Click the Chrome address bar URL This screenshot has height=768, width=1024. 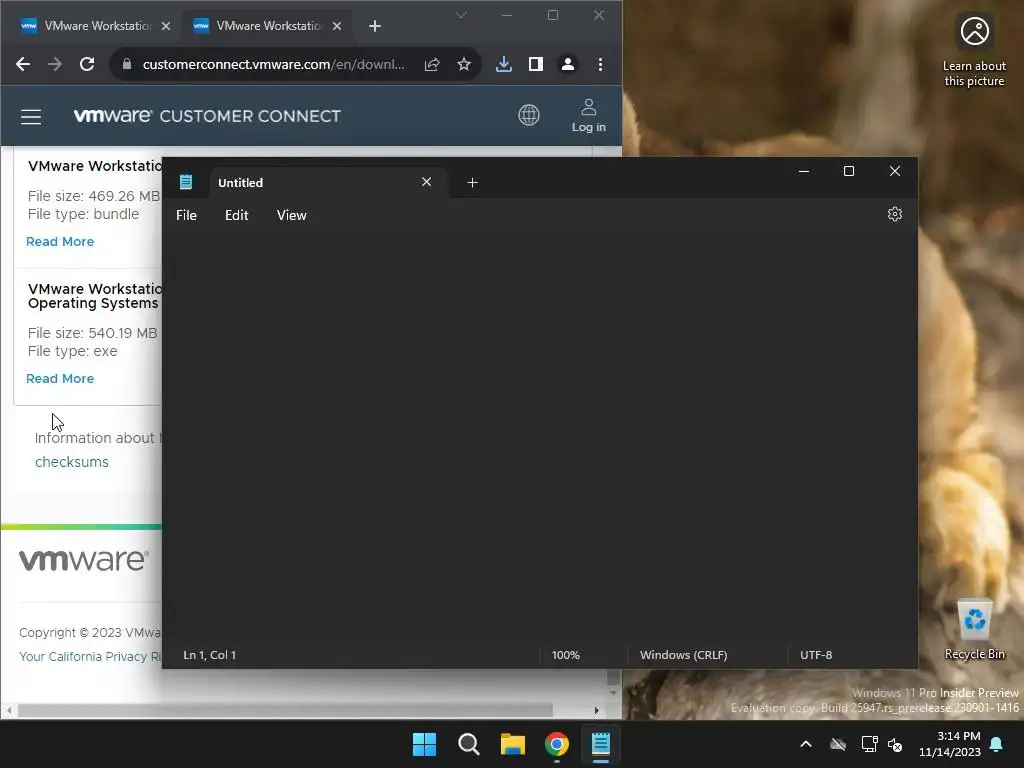click(273, 64)
